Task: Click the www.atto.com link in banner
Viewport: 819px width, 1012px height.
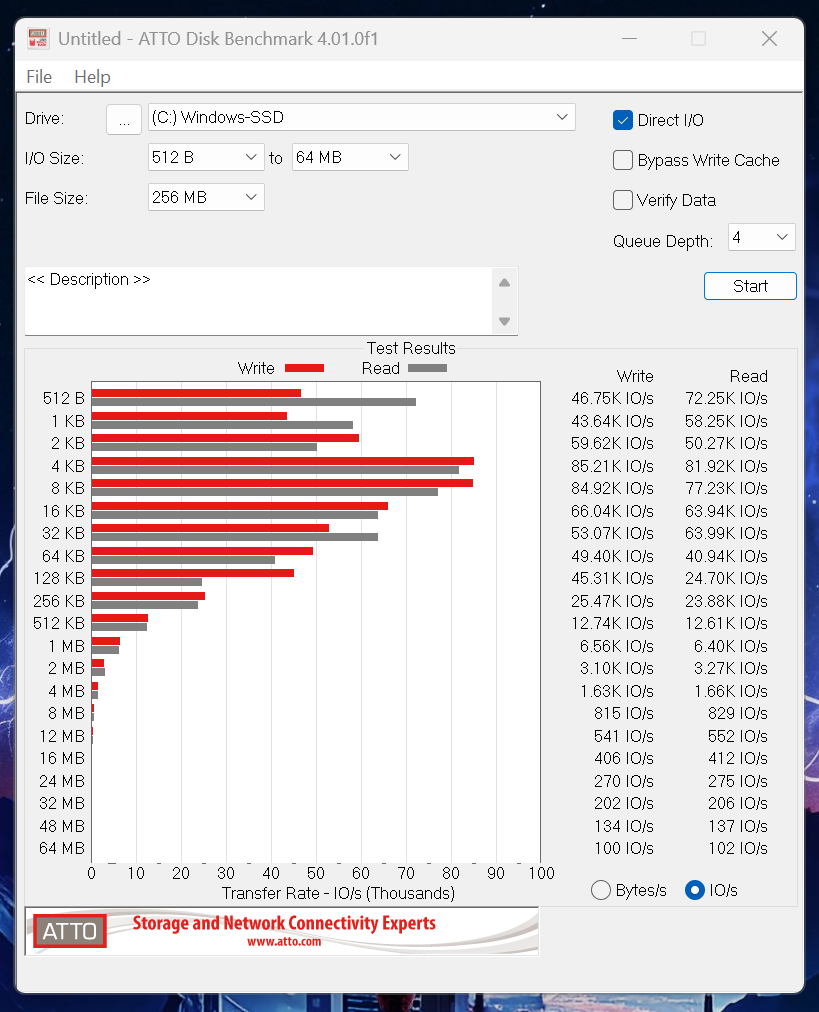Action: tap(284, 942)
